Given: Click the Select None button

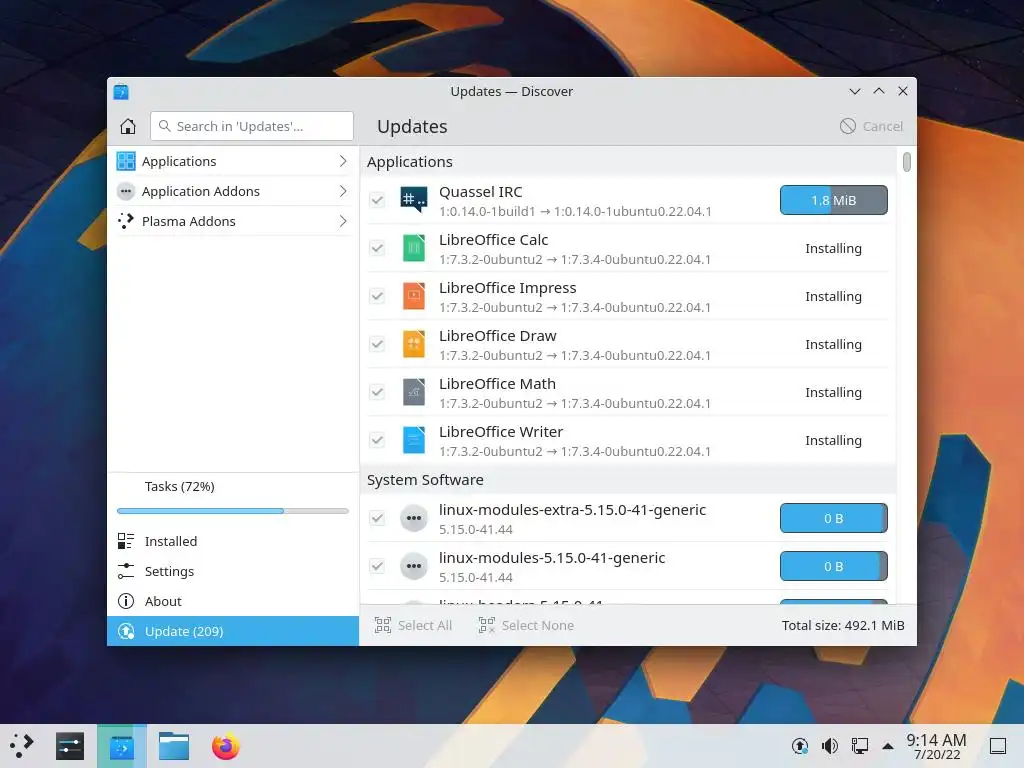Looking at the screenshot, I should 526,626.
